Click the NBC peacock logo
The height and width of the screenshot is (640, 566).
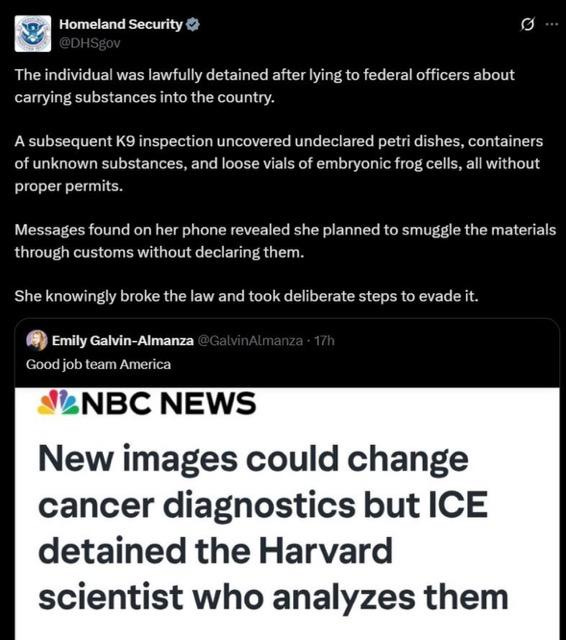click(58, 402)
